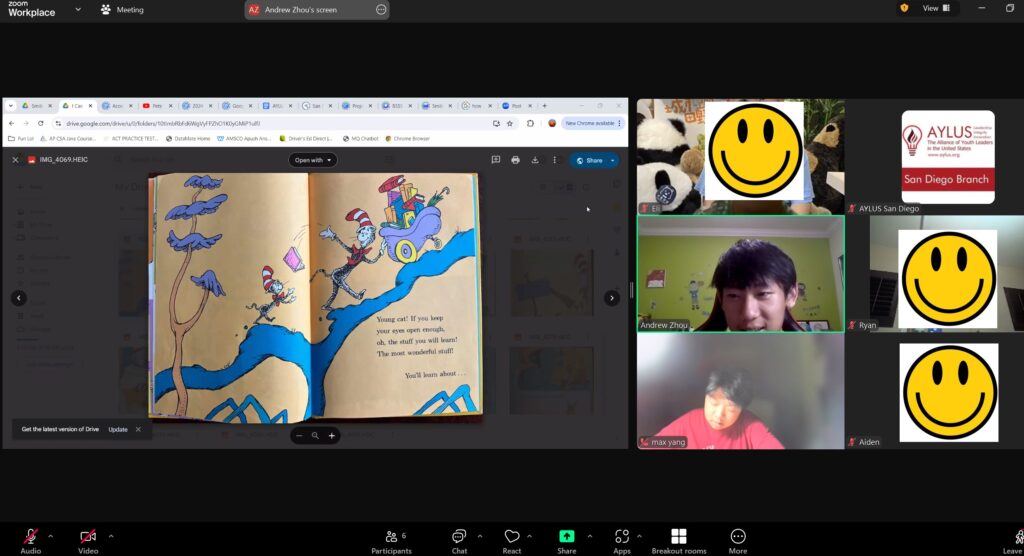Open the More options menu in Zoom toolbar
Image resolution: width=1024 pixels, height=556 pixels.
[738, 541]
